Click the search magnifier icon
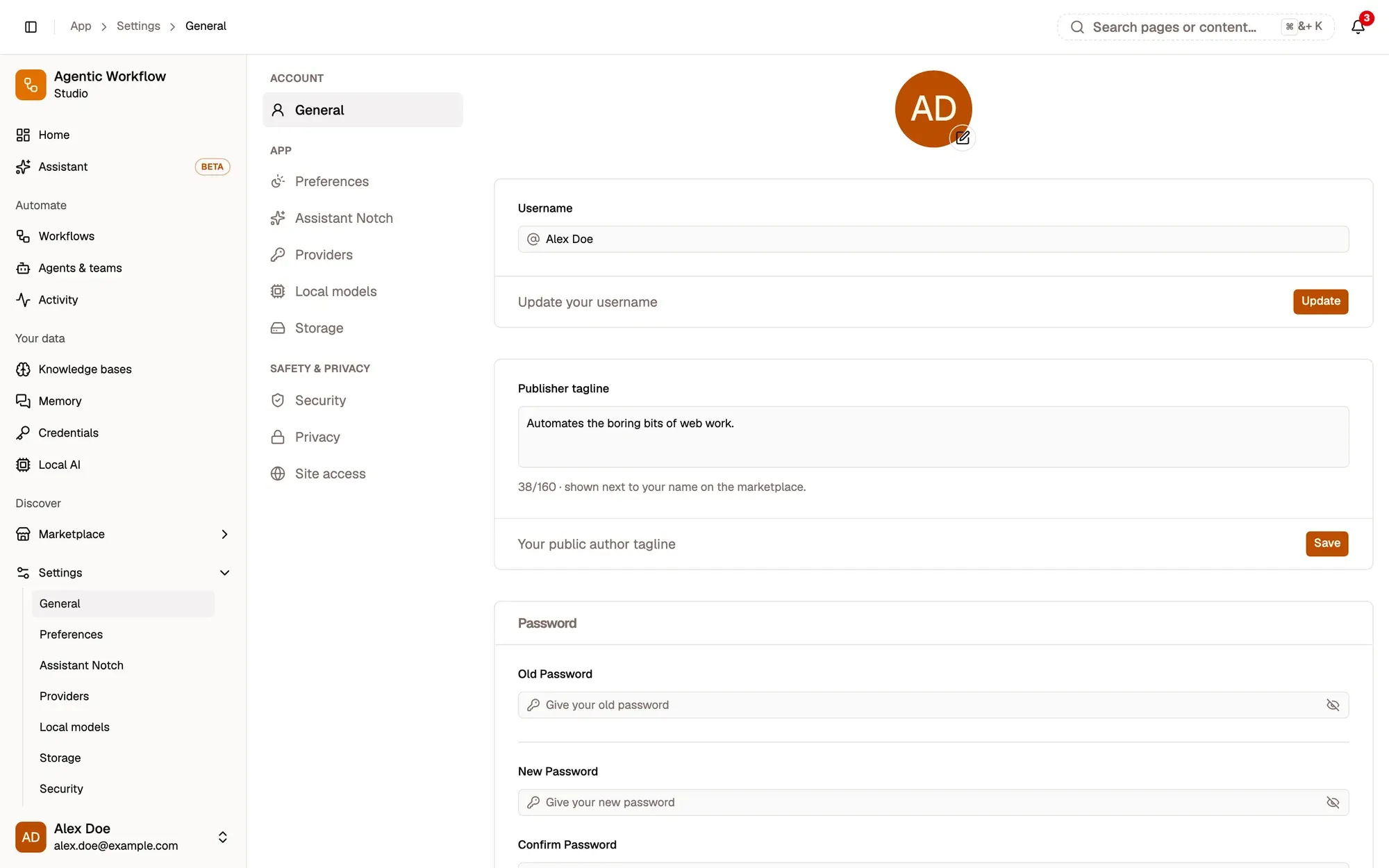Image resolution: width=1389 pixels, height=868 pixels. [1077, 27]
